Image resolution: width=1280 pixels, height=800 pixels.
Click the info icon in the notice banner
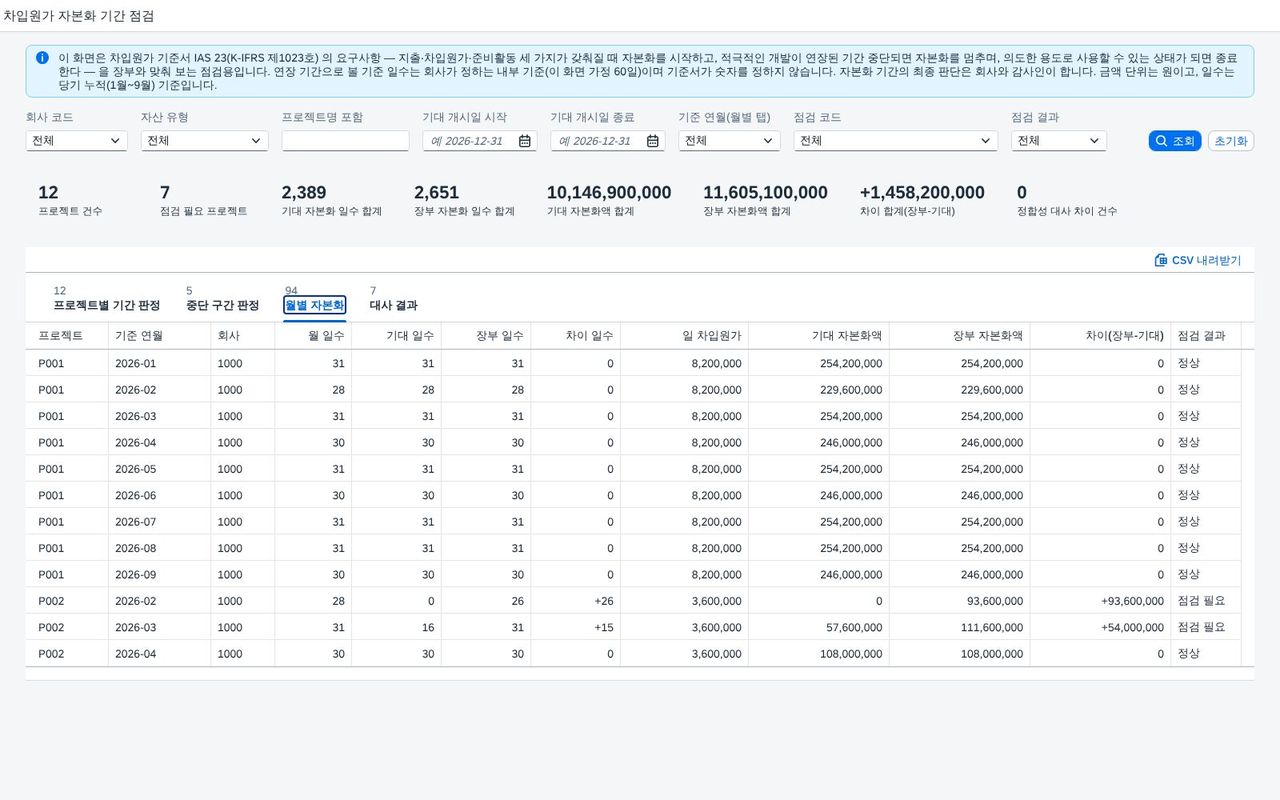[x=42, y=58]
